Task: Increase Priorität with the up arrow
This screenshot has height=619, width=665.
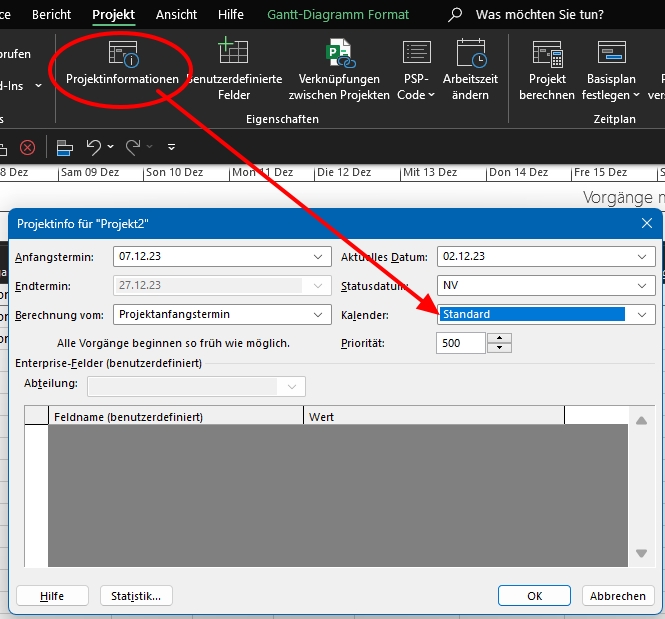Action: pos(499,338)
